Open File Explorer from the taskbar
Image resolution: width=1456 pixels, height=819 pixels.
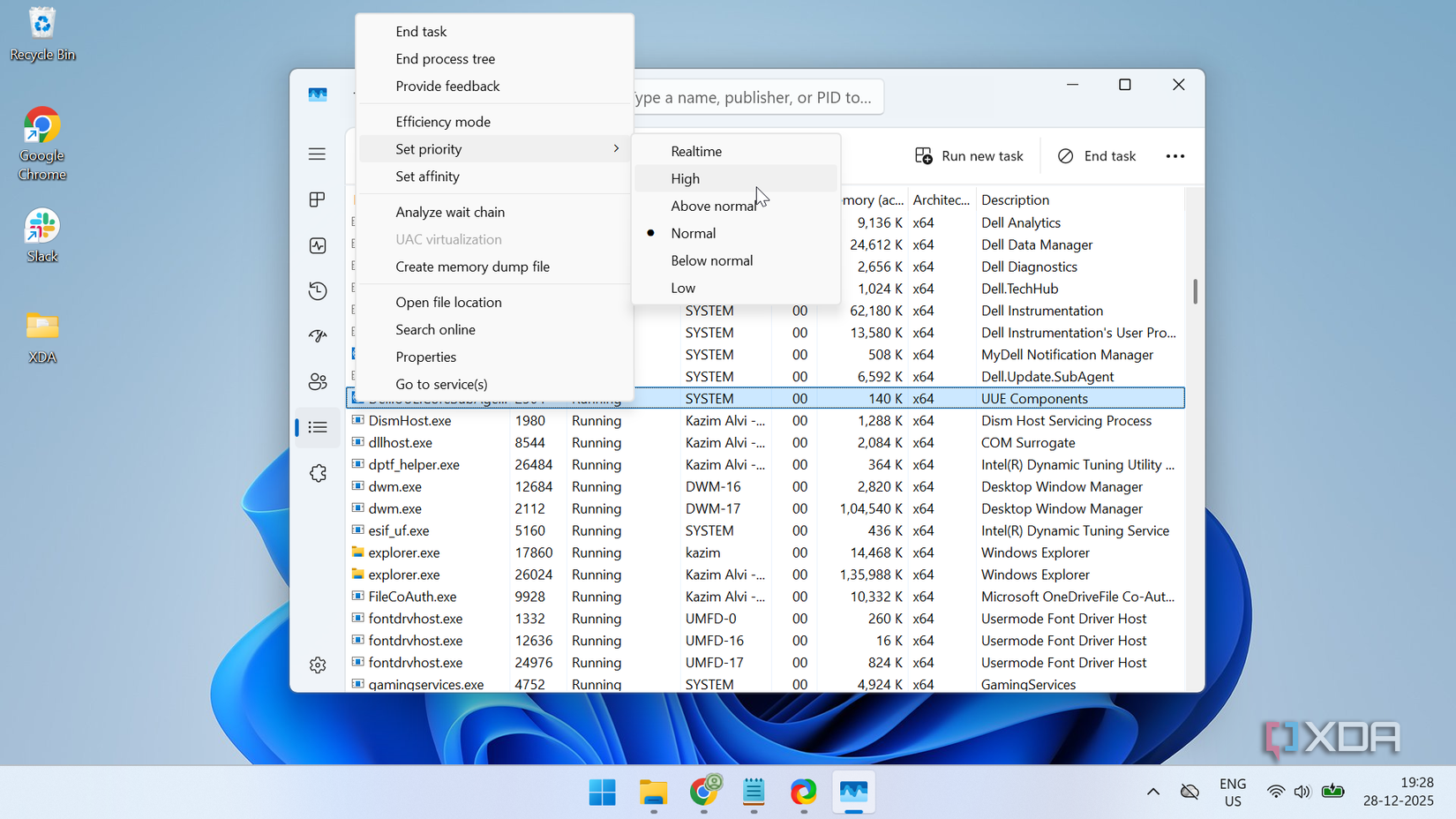click(653, 793)
